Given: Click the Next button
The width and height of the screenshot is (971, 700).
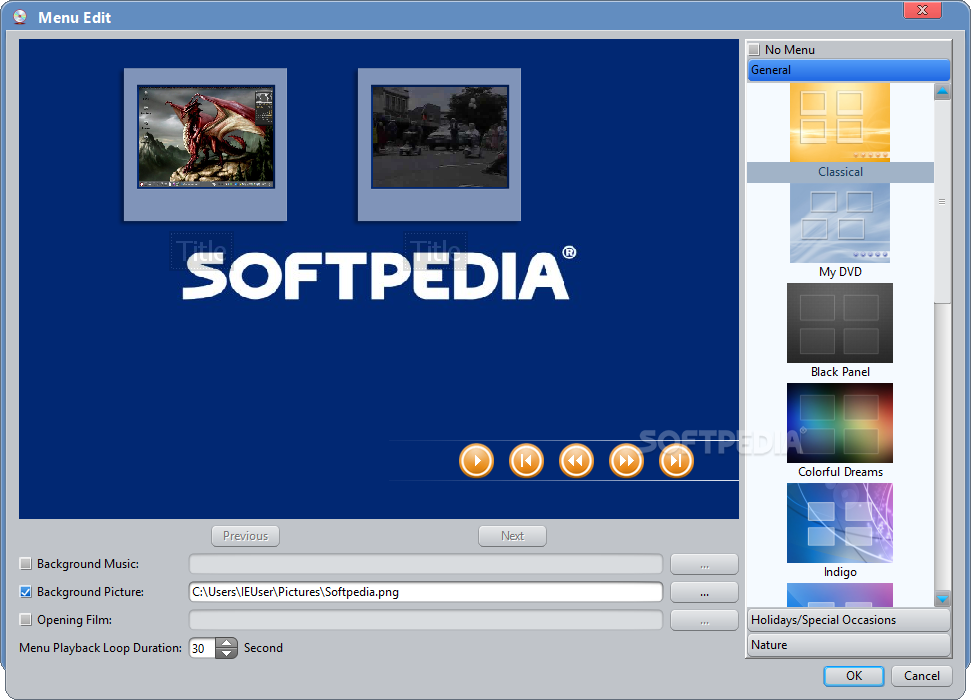Looking at the screenshot, I should click(512, 536).
